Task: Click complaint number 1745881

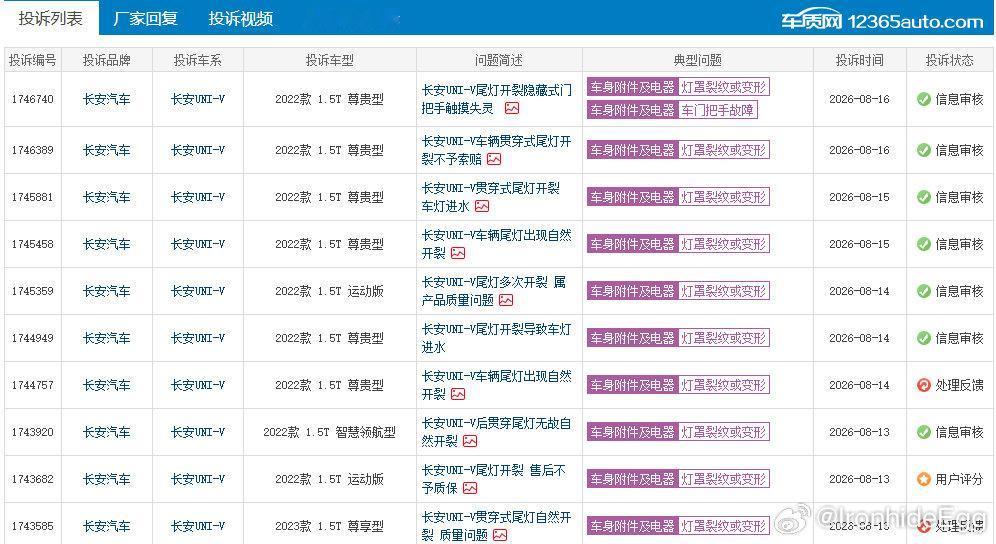Action: click(32, 197)
